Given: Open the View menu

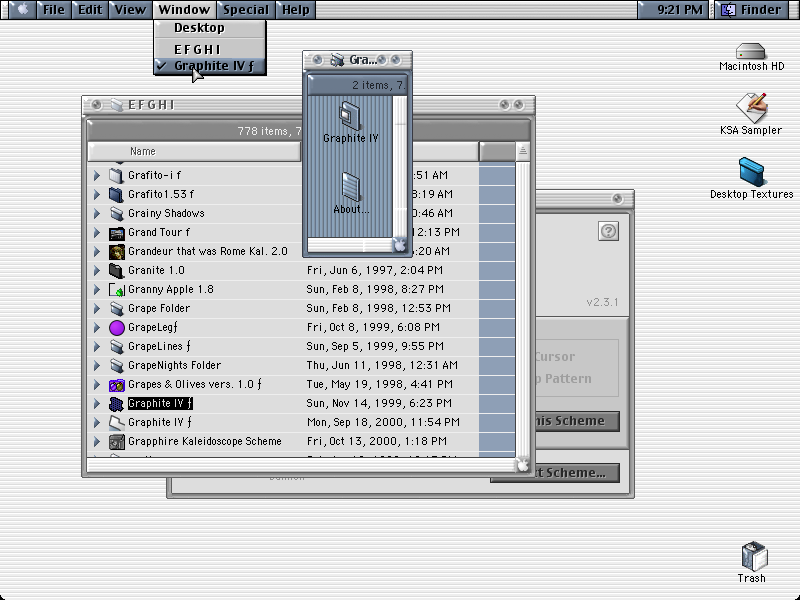Looking at the screenshot, I should click(130, 9).
